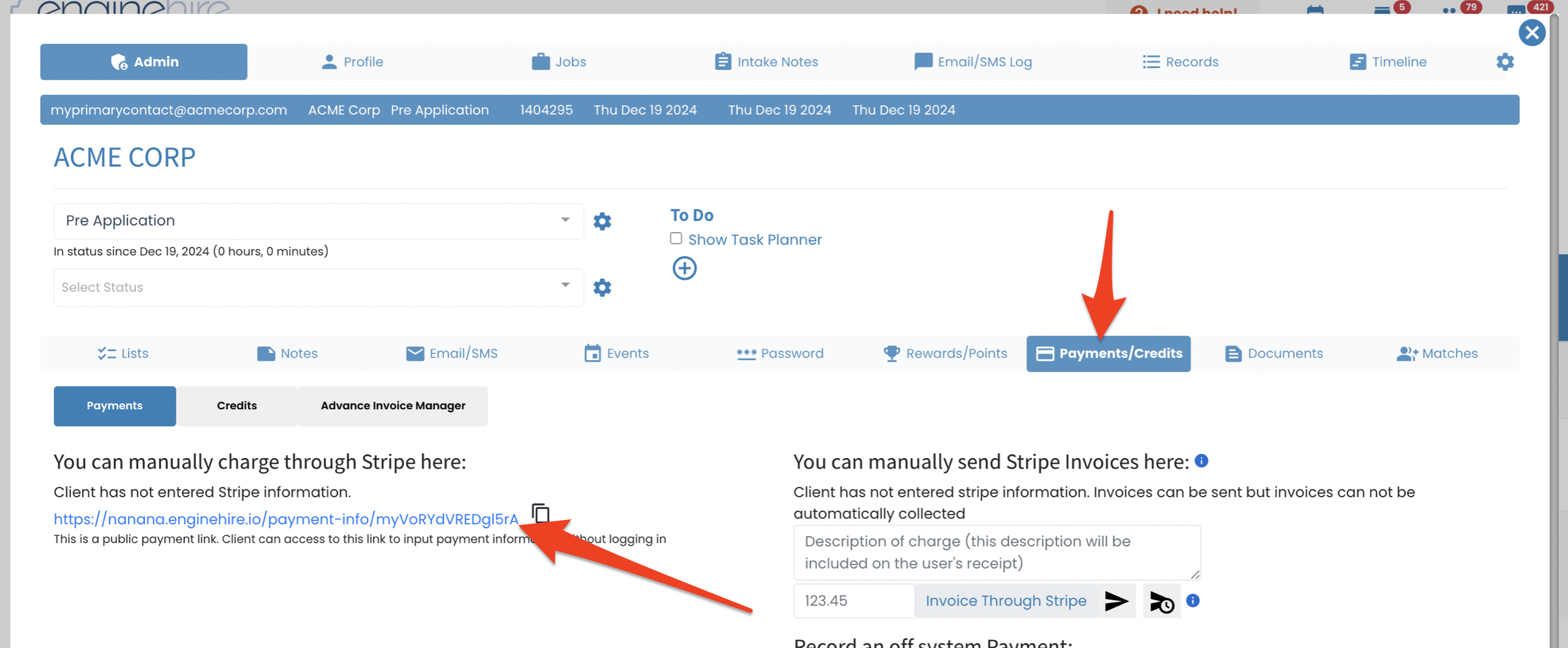Open the Timeline tab
The width and height of the screenshot is (1568, 648).
coord(1388,62)
